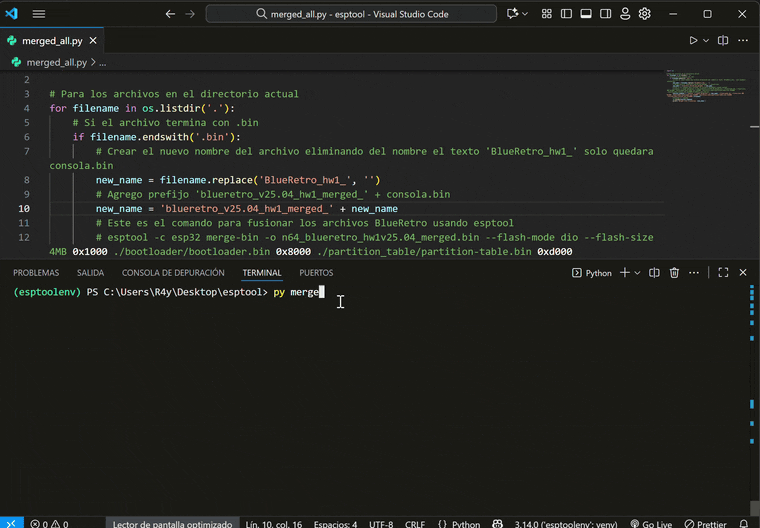Expand the run button dropdown arrow

(706, 41)
